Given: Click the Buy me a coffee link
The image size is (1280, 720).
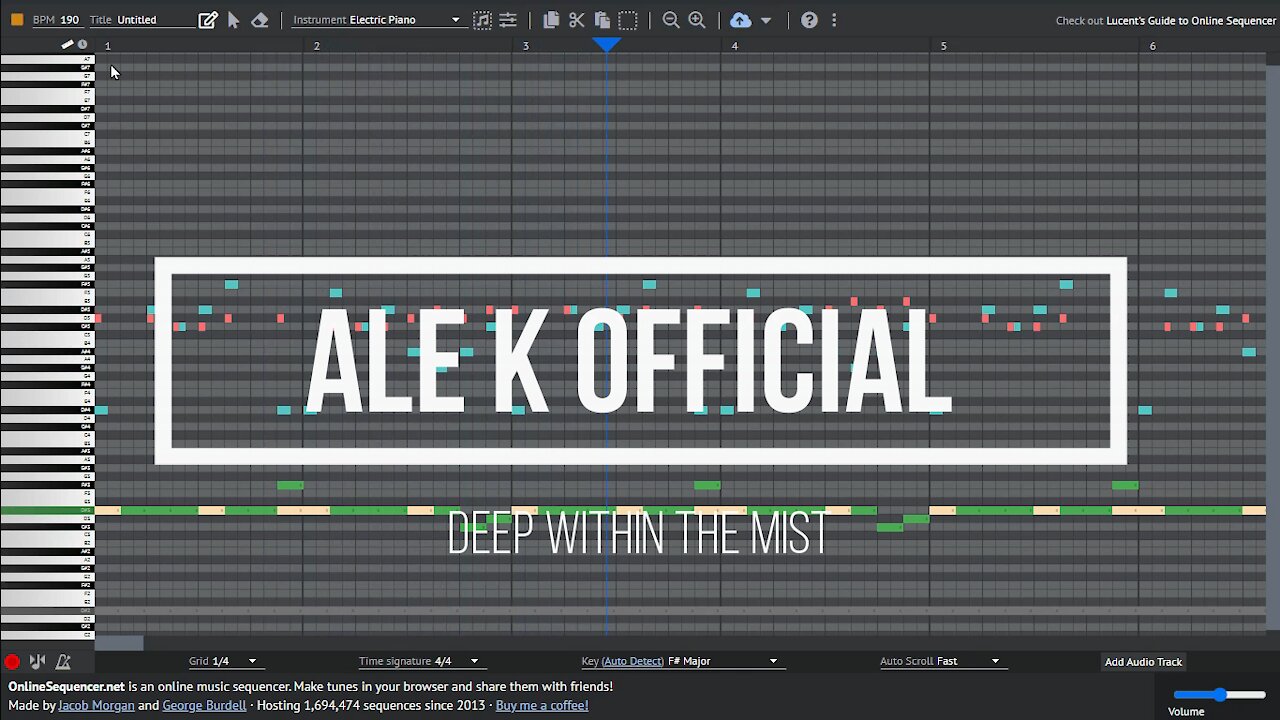Looking at the screenshot, I should 542,705.
